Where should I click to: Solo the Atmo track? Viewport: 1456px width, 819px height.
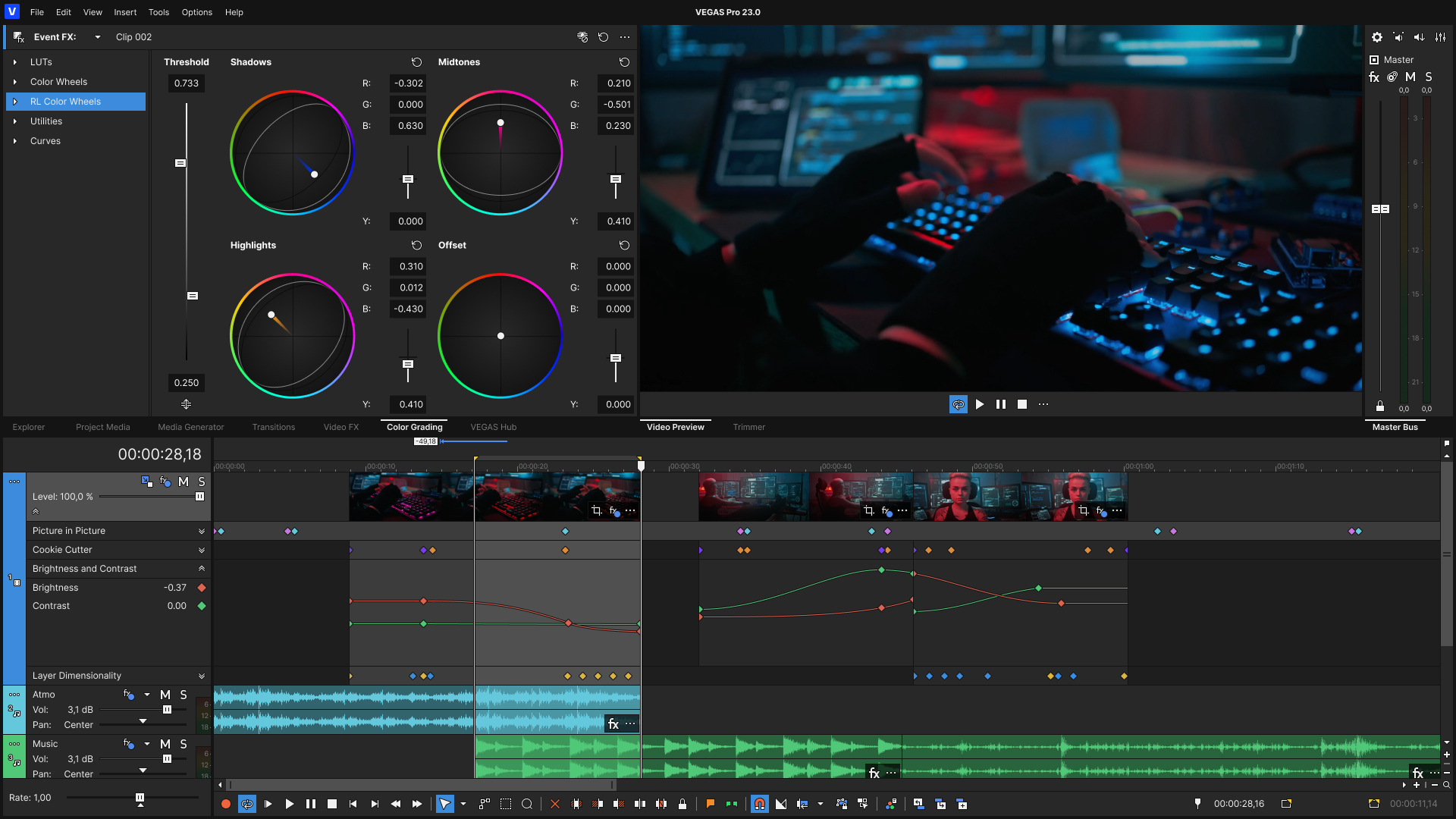[x=183, y=695]
